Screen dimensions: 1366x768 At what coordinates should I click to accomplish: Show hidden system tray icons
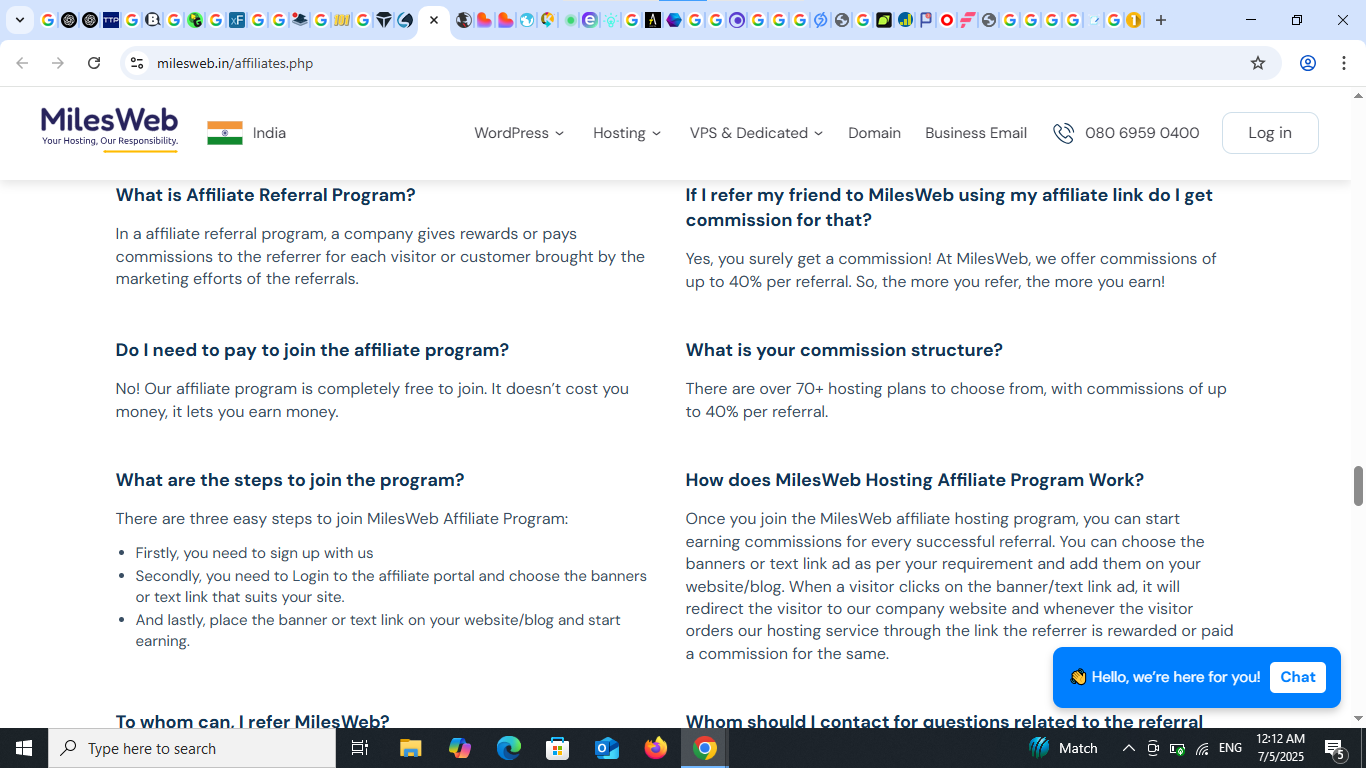point(1128,748)
